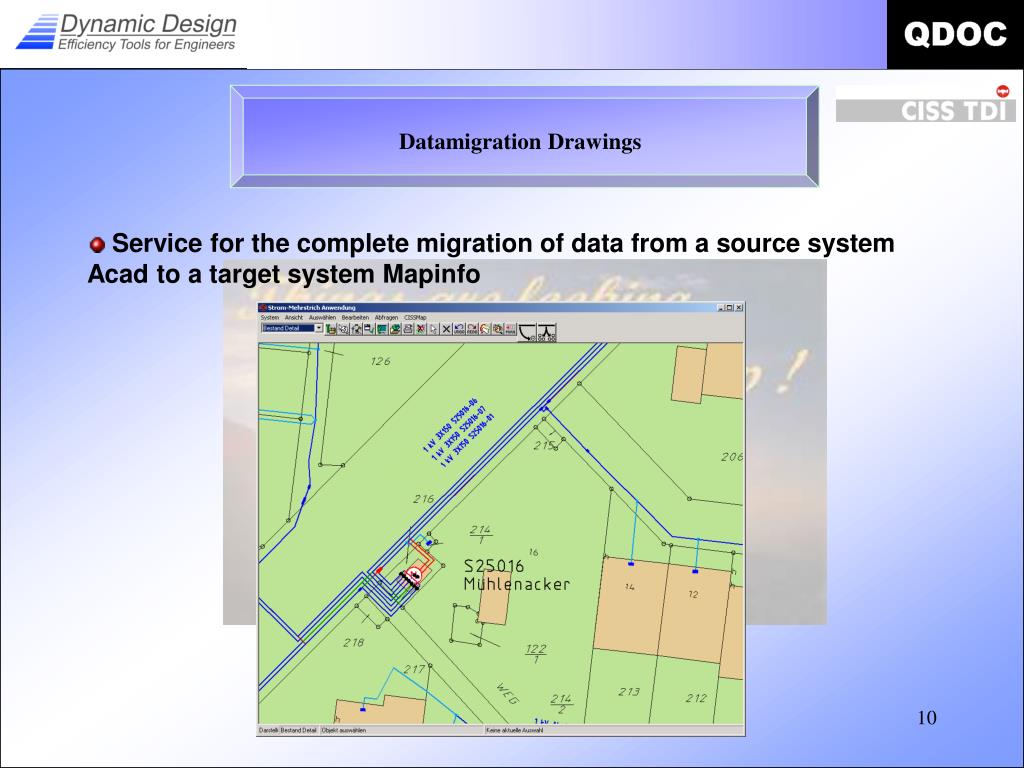Click parcel number 126 on the map
The image size is (1024, 768).
click(380, 360)
